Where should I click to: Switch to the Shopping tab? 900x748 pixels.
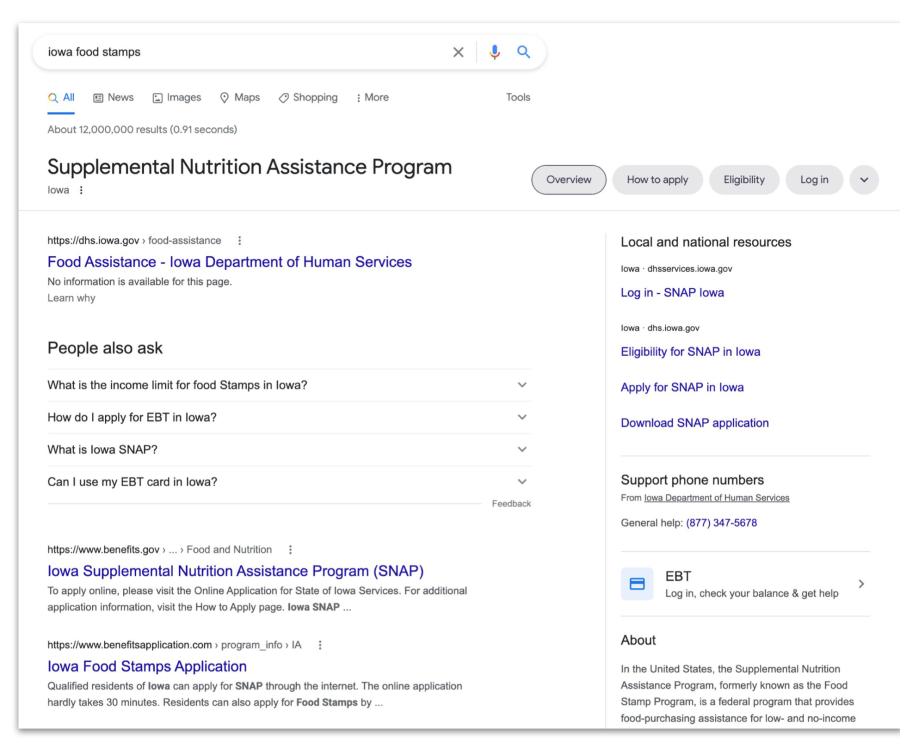pyautogui.click(x=308, y=98)
